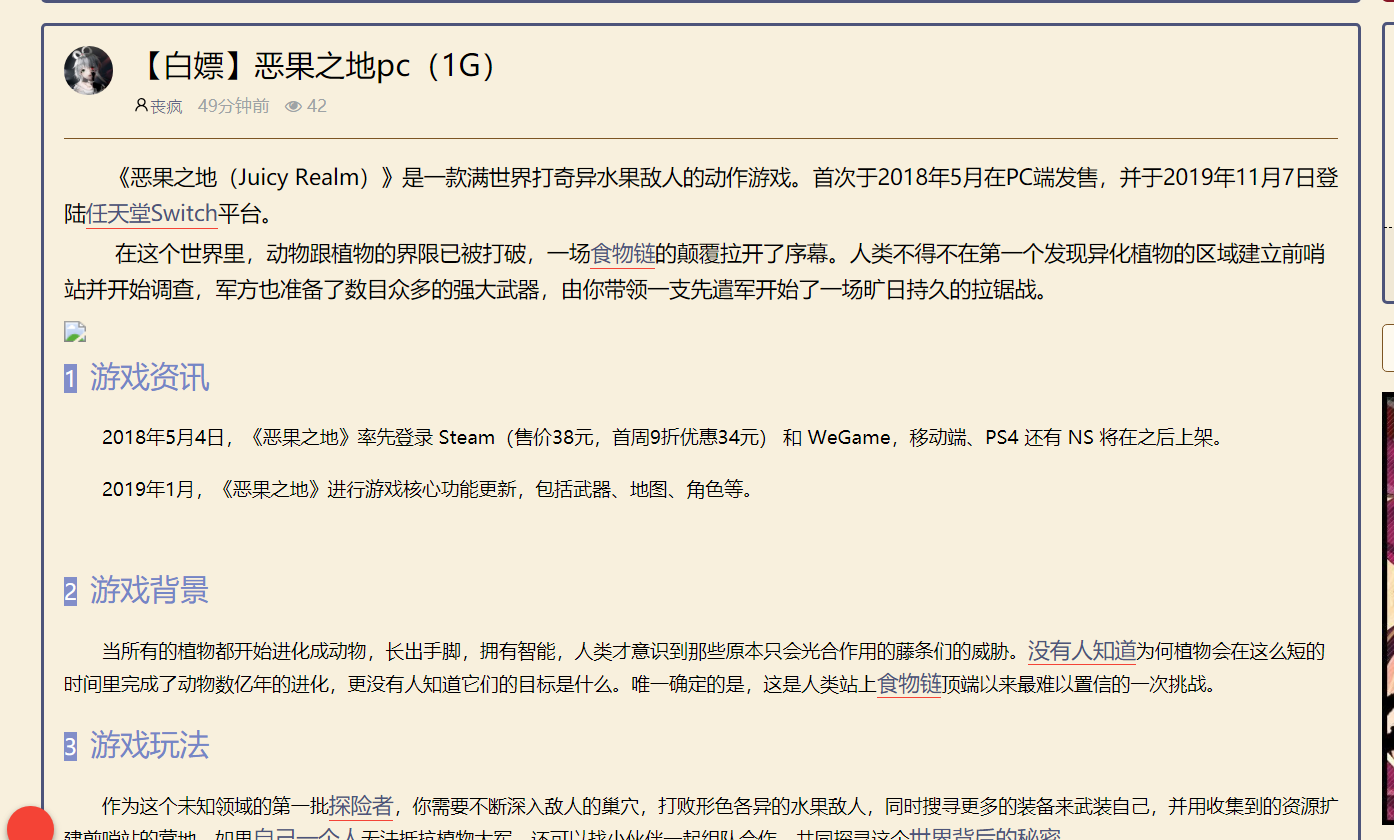Open the 食物链 link in 游戏背景 section
The width and height of the screenshot is (1394, 840).
click(x=909, y=685)
